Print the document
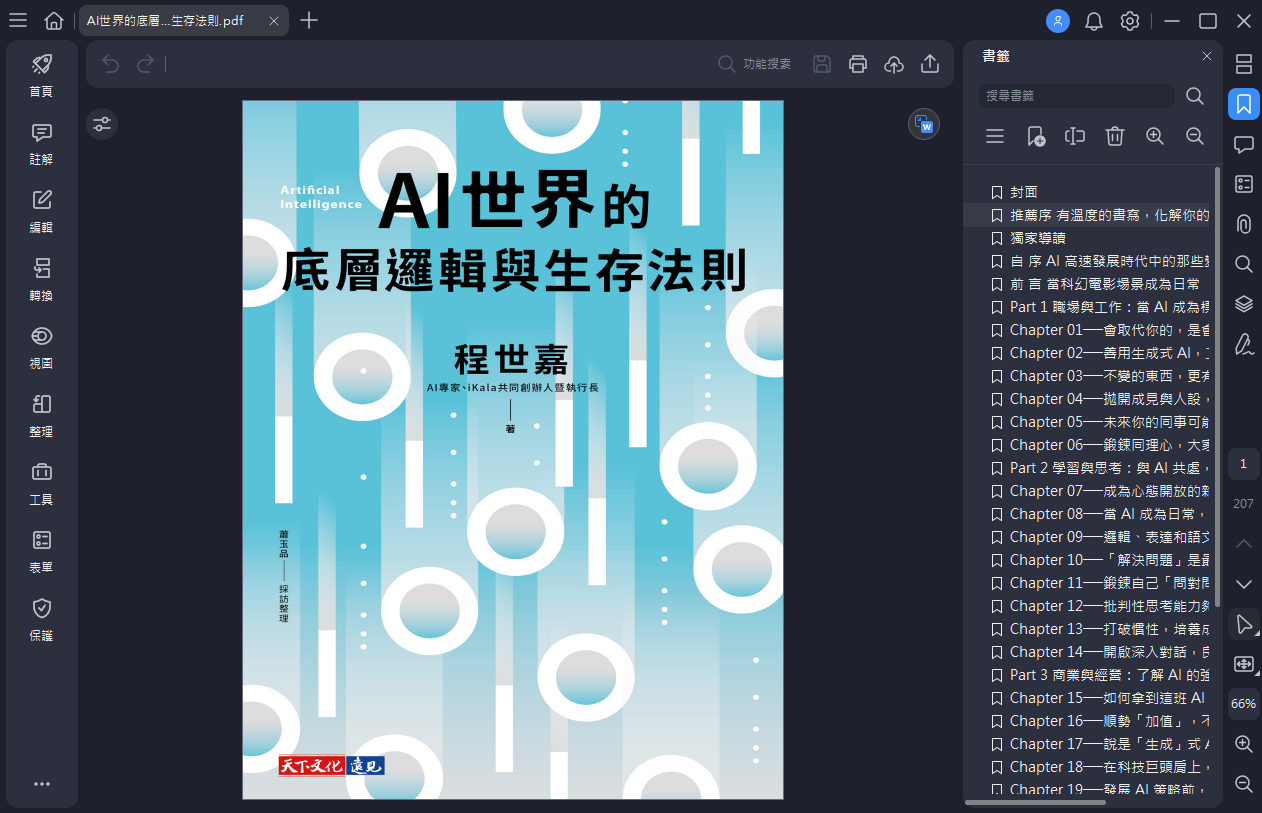This screenshot has width=1262, height=813. point(858,64)
